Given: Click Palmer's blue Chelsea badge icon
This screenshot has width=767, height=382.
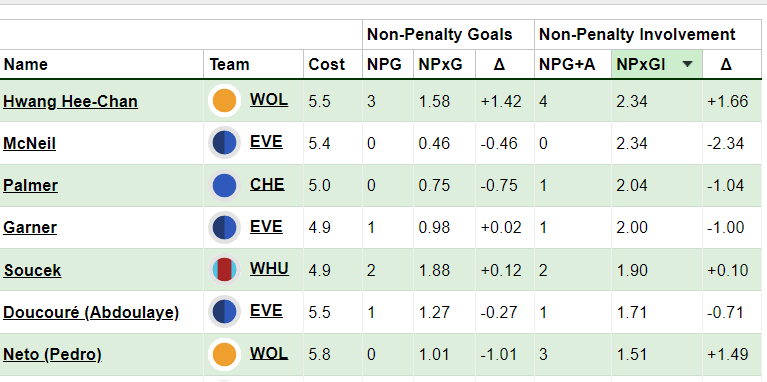Looking at the screenshot, I should [x=225, y=185].
